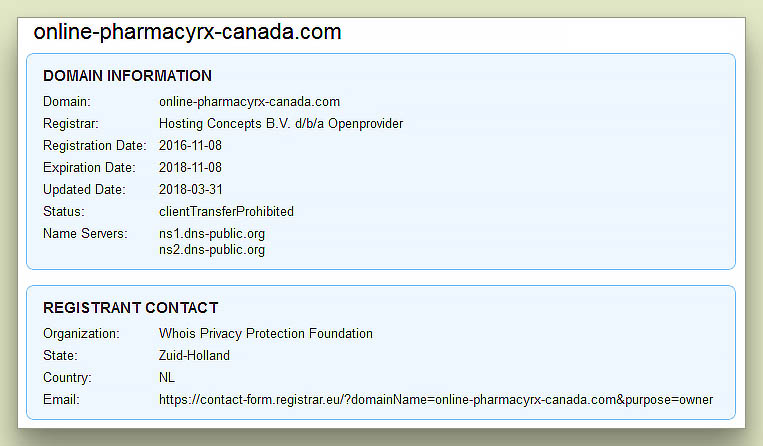Click the Registrar label

tap(68, 123)
